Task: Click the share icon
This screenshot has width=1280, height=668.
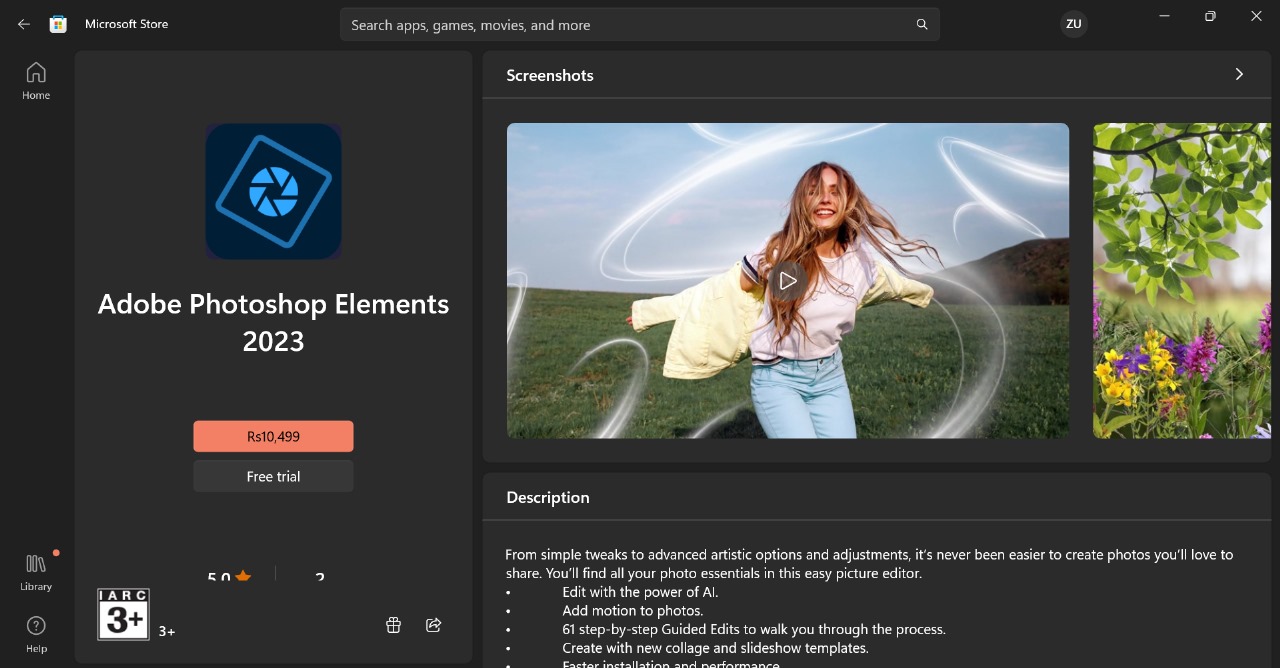Action: (434, 625)
